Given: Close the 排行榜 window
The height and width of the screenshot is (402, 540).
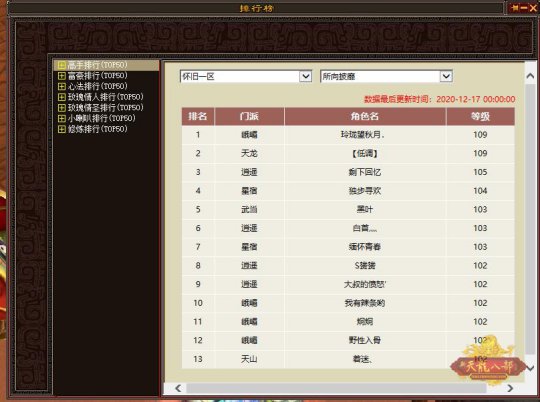Looking at the screenshot, I should [533, 8].
